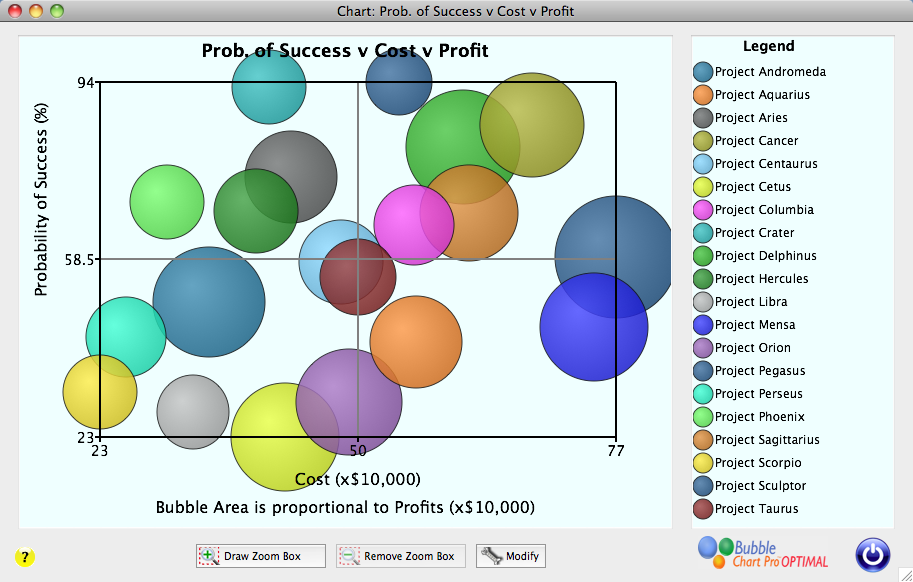Click the Project Scorpio yellow legend icon
Viewport: 913px width, 582px height.
[703, 463]
